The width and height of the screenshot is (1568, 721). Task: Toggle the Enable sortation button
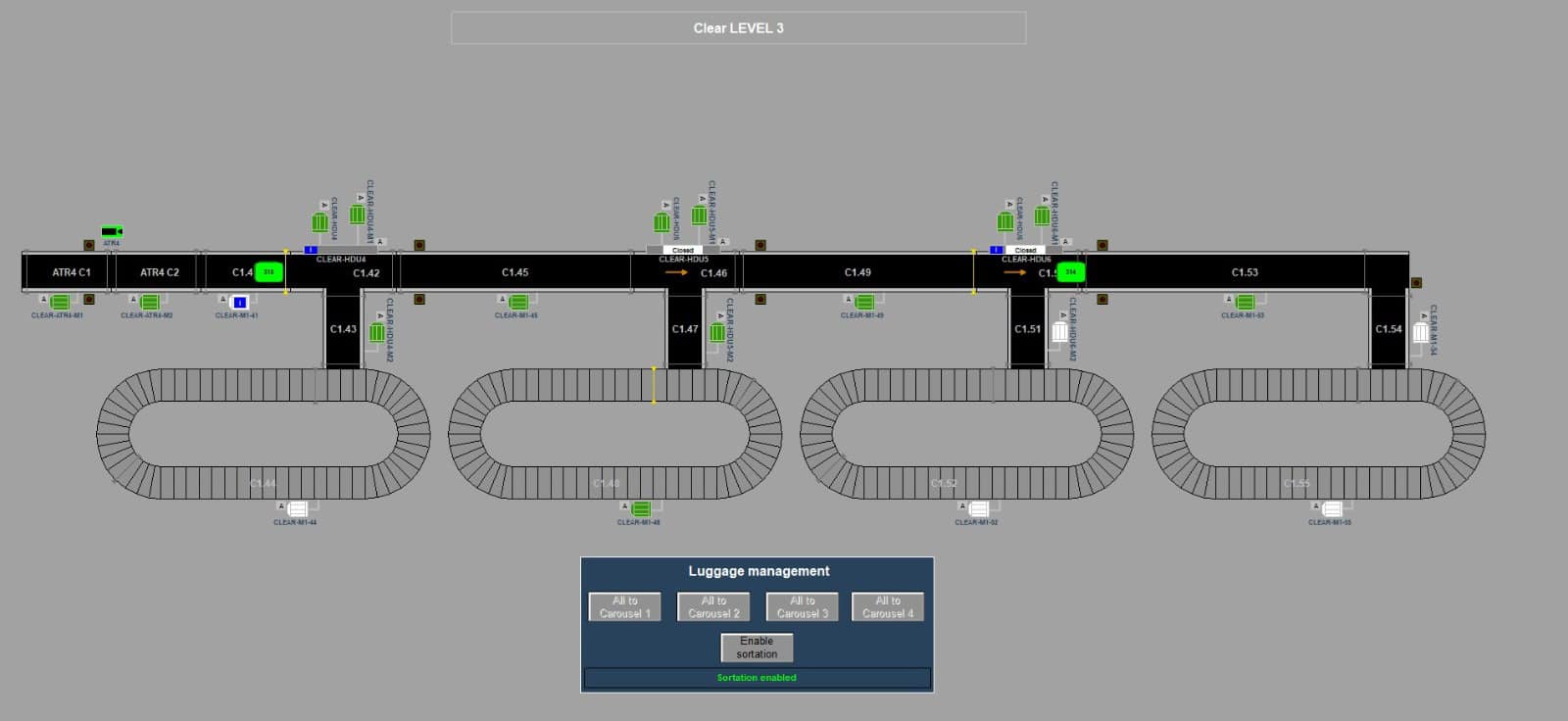pos(757,648)
